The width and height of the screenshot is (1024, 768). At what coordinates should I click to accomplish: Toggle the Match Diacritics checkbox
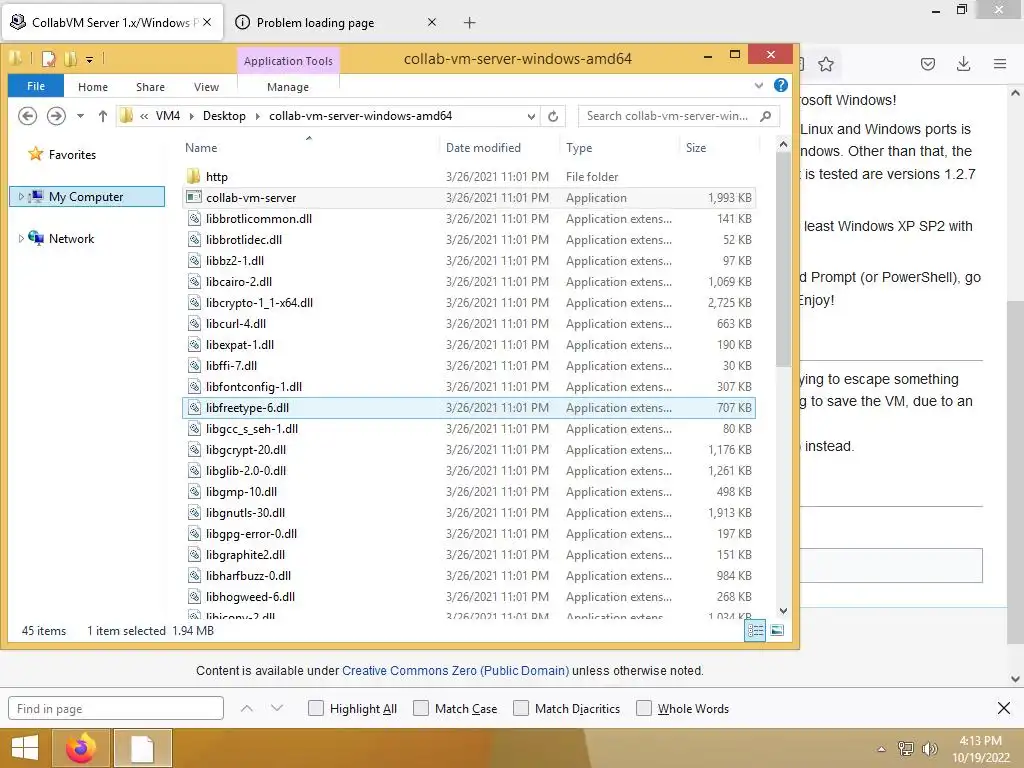(520, 708)
